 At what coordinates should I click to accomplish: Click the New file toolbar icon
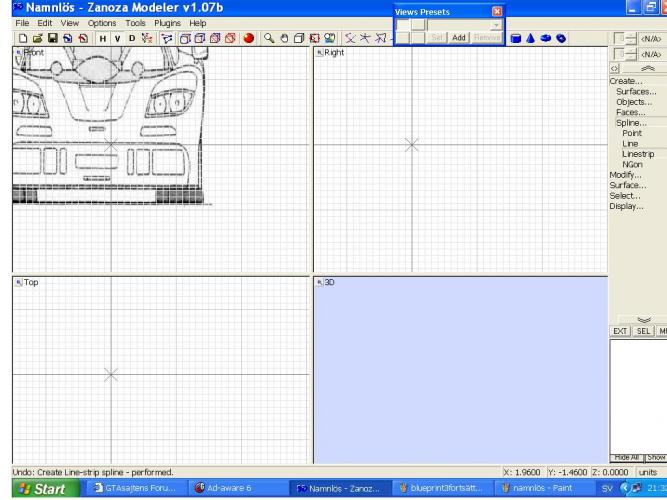(21, 38)
